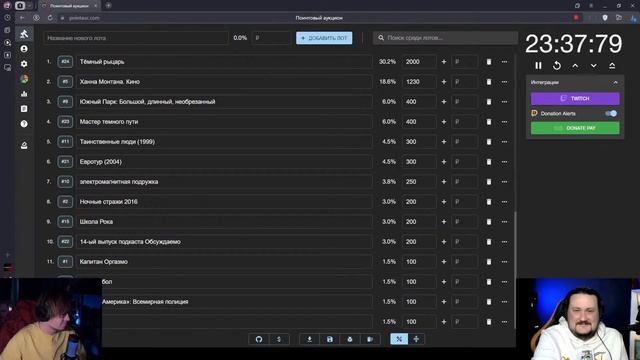Open statistics bar chart icon in sidebar
Viewport: 640px width, 360px height.
[24, 94]
